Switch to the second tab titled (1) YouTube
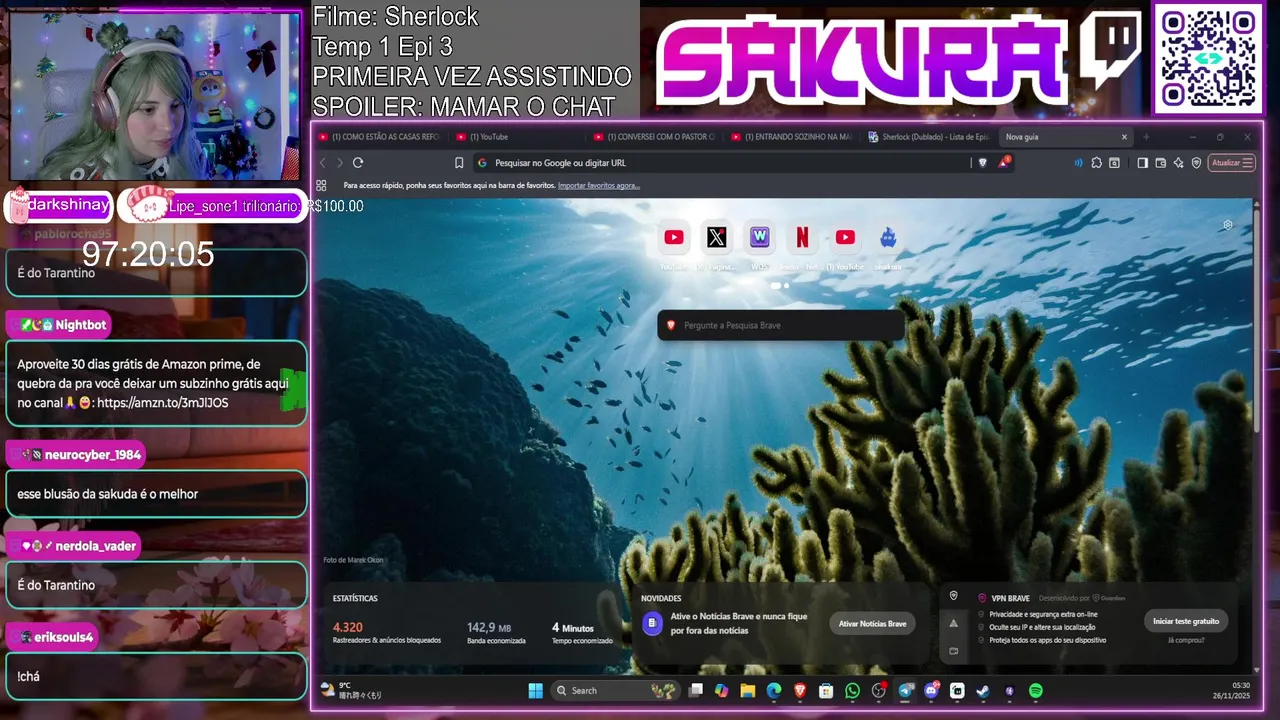The image size is (1280, 720). tap(518, 137)
